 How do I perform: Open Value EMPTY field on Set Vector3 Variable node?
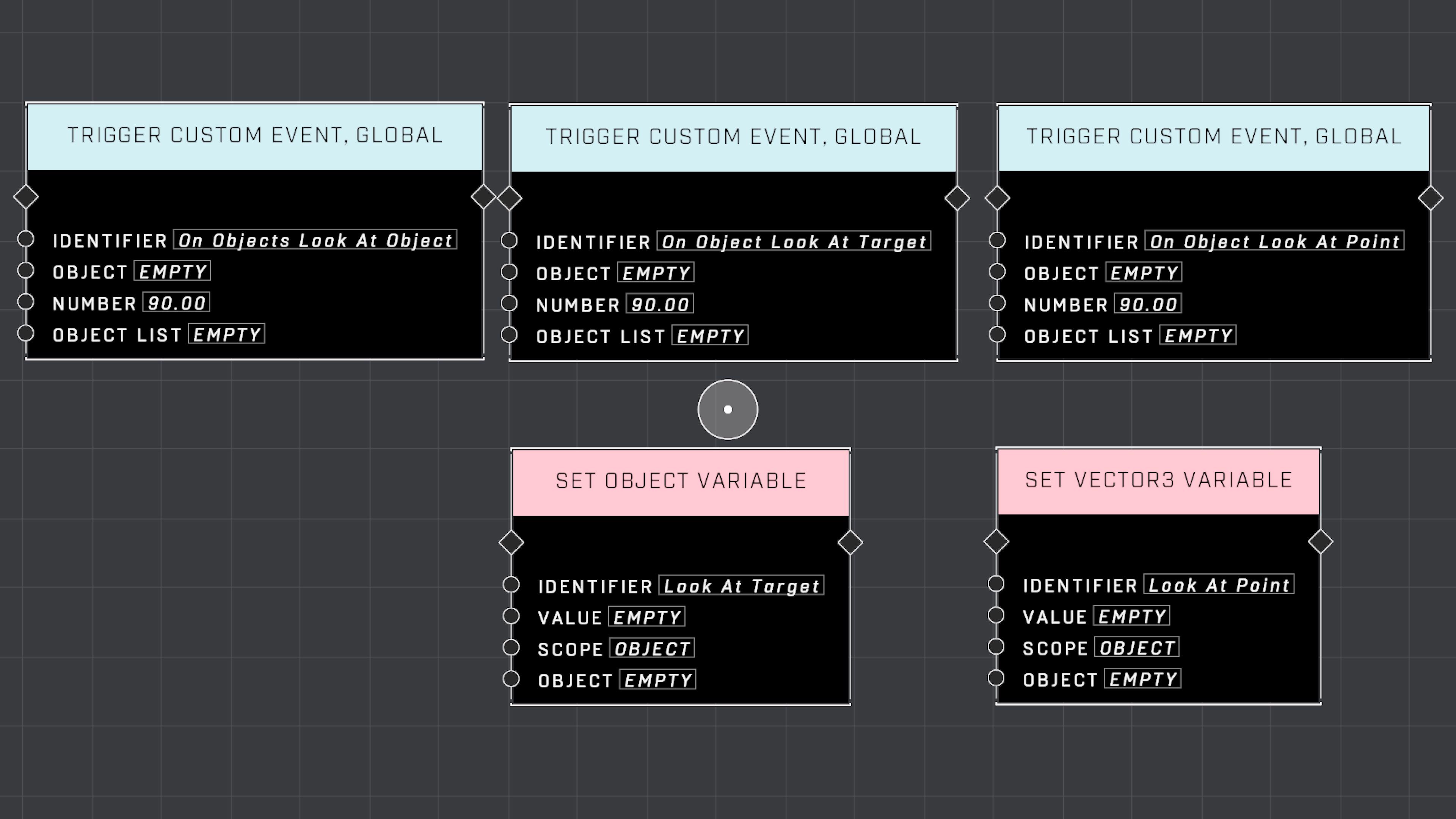tap(1132, 615)
